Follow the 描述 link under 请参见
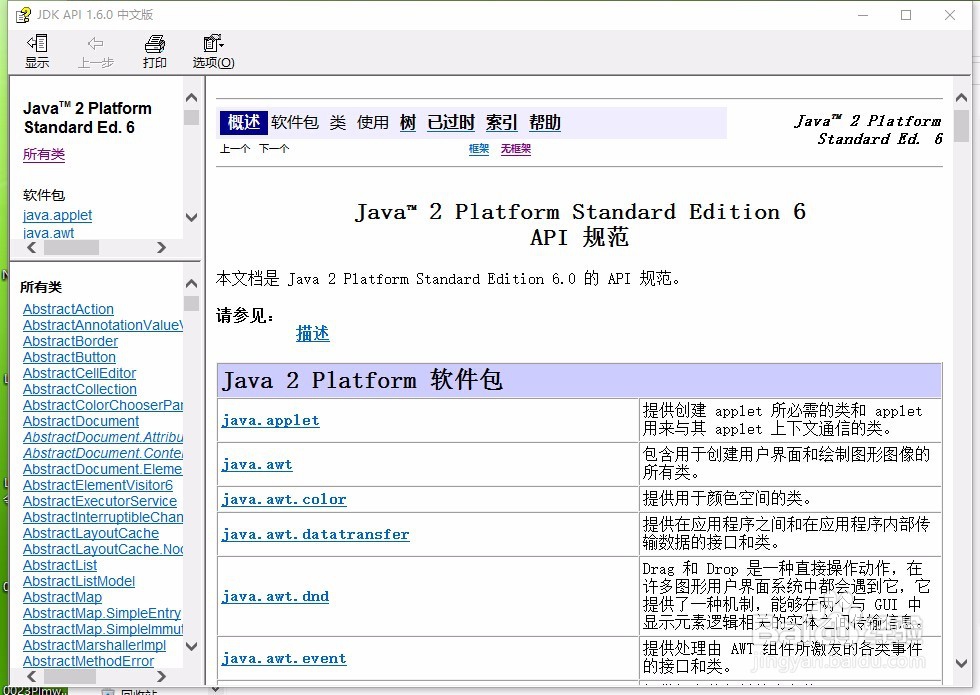 point(312,333)
